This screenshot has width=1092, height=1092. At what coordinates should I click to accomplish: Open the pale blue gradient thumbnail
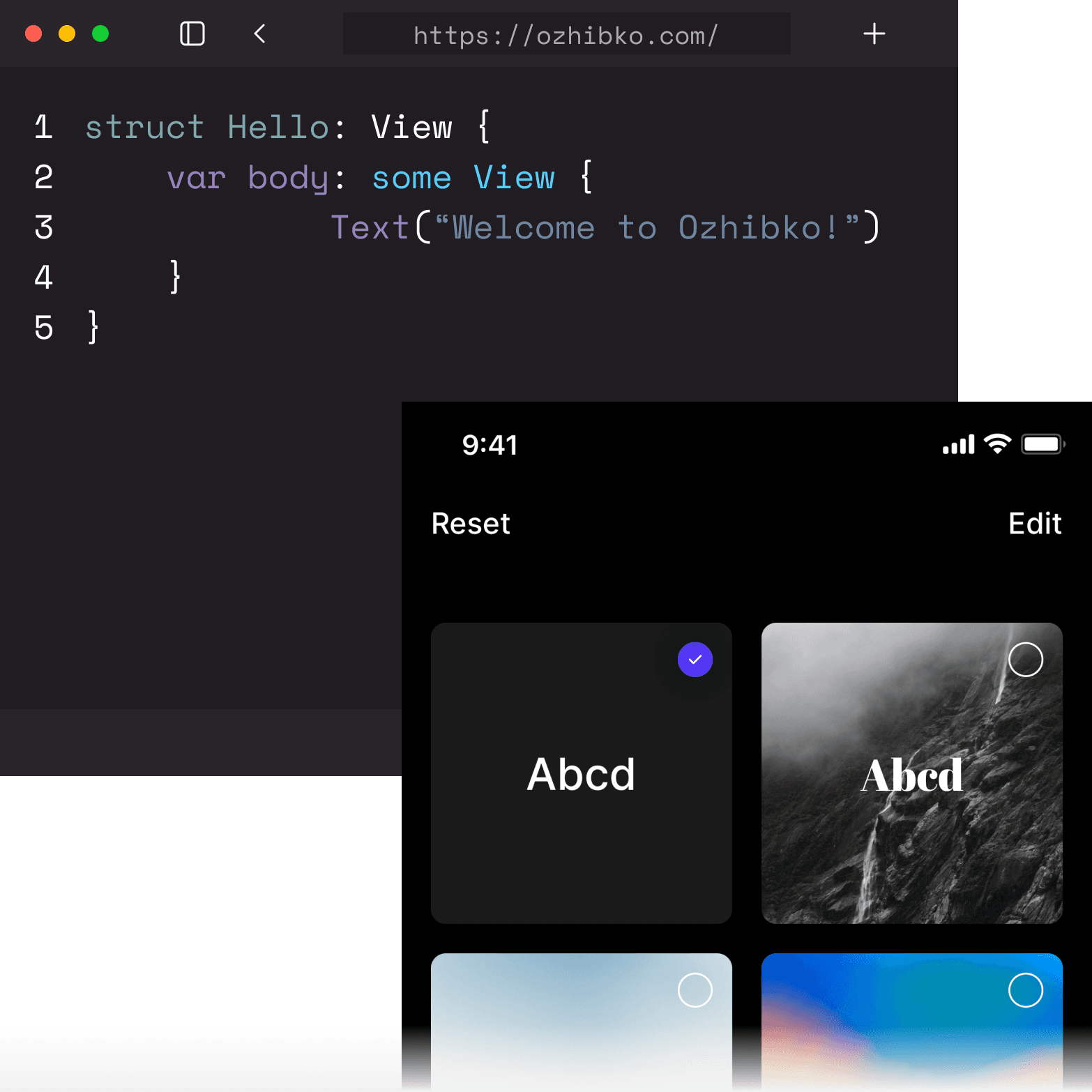pyautogui.click(x=582, y=1022)
